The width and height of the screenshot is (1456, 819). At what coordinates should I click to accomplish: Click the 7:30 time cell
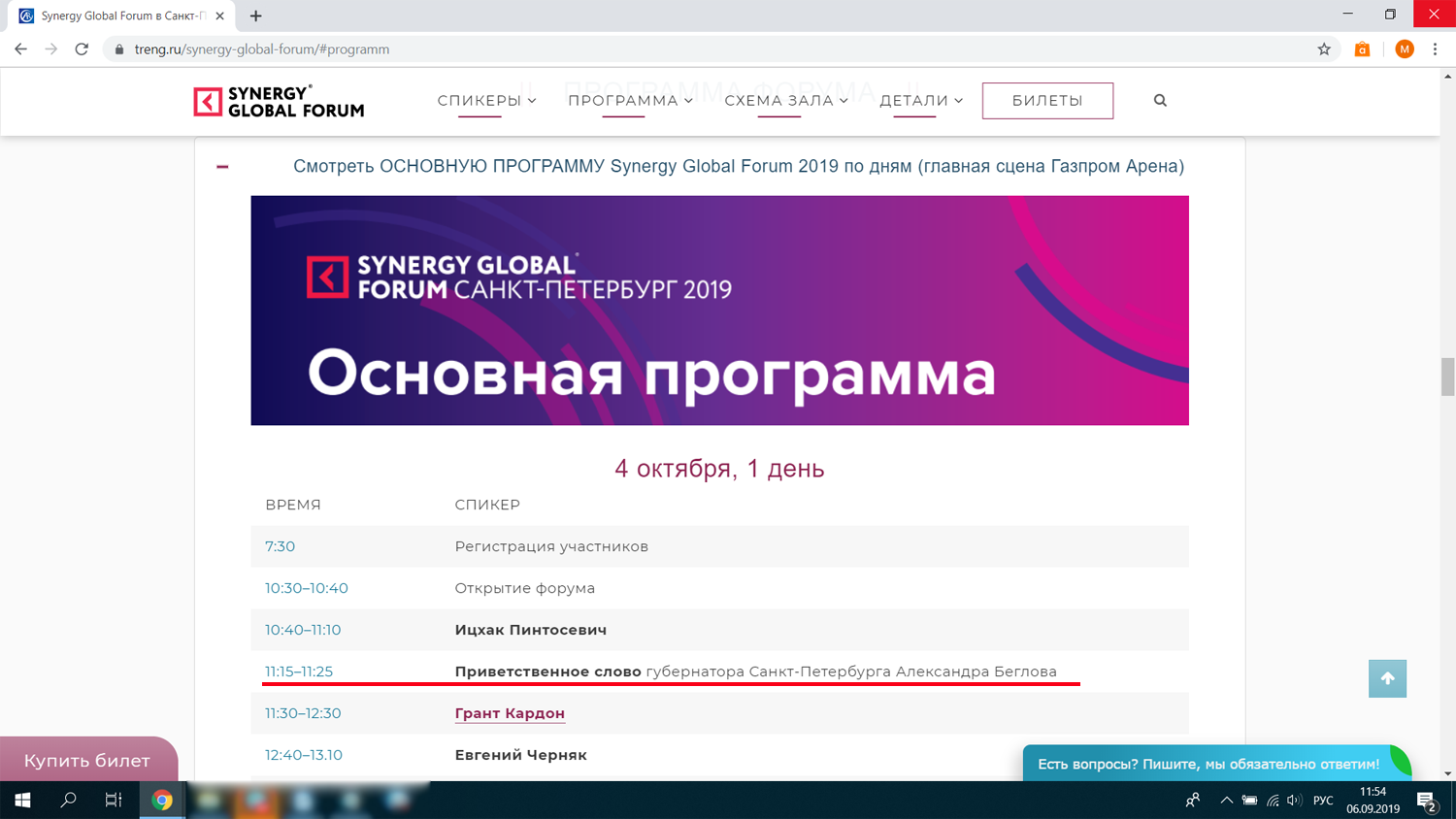280,546
